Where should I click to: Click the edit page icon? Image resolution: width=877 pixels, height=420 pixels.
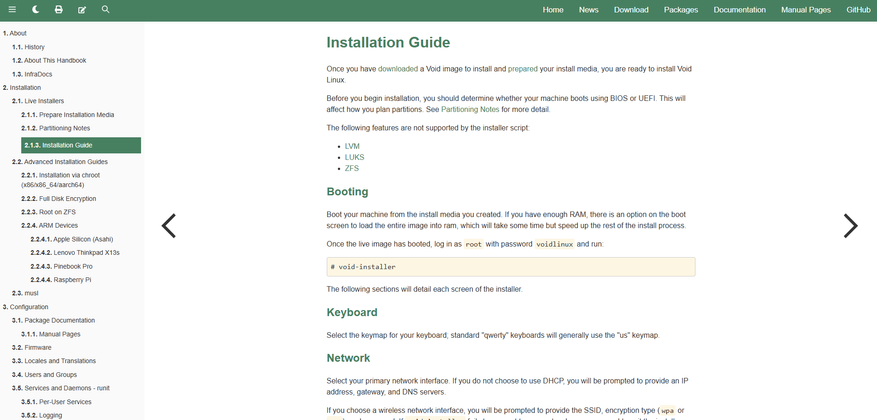pos(82,9)
